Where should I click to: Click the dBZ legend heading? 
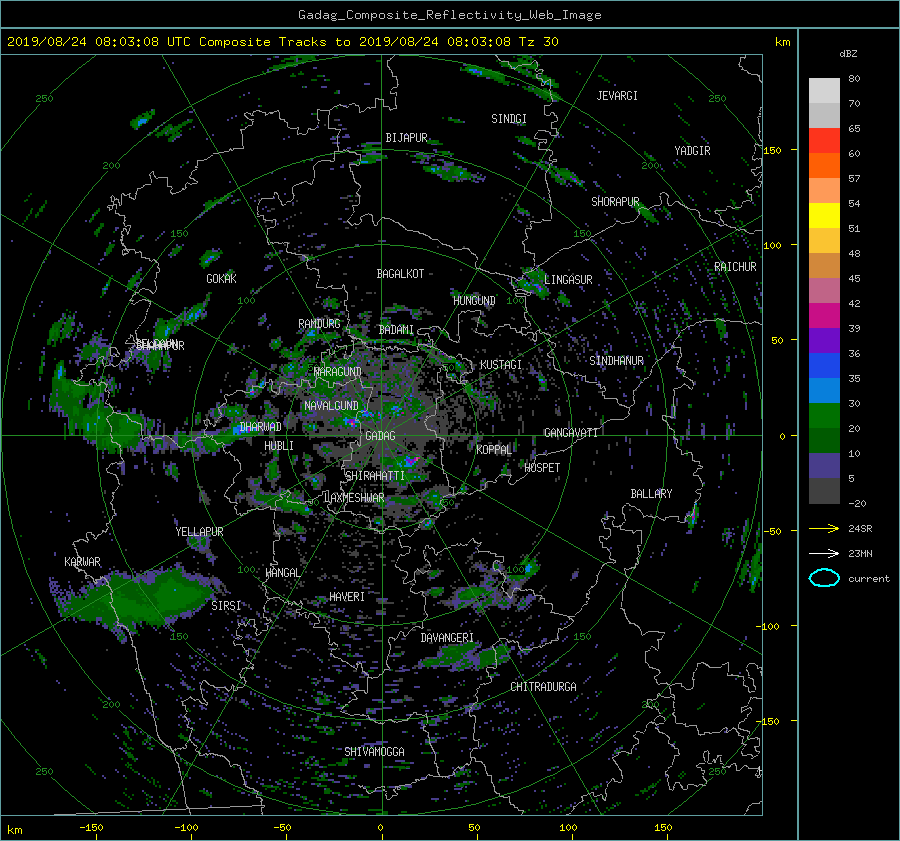click(848, 53)
